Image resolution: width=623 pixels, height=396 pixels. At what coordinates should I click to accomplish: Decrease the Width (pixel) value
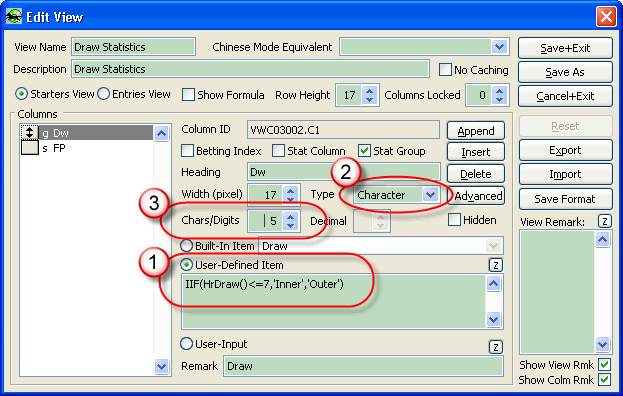pyautogui.click(x=290, y=199)
